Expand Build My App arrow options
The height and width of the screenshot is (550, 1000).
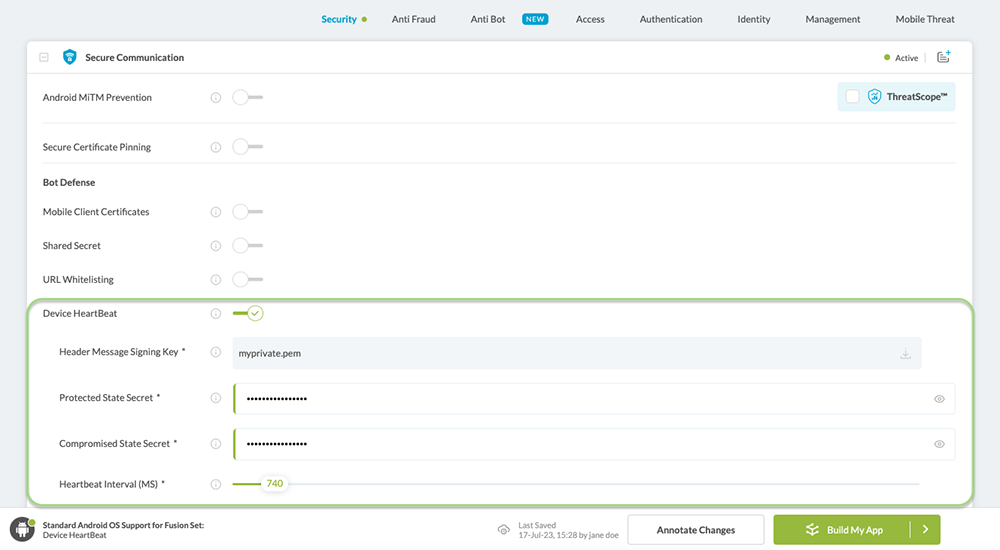coord(925,530)
